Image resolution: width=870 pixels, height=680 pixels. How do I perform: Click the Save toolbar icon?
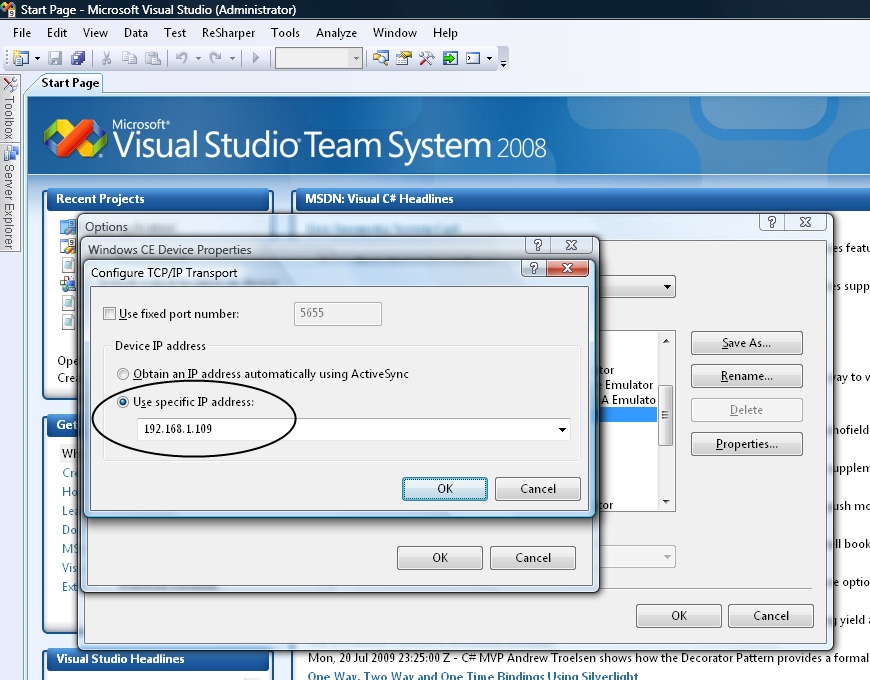coord(55,58)
